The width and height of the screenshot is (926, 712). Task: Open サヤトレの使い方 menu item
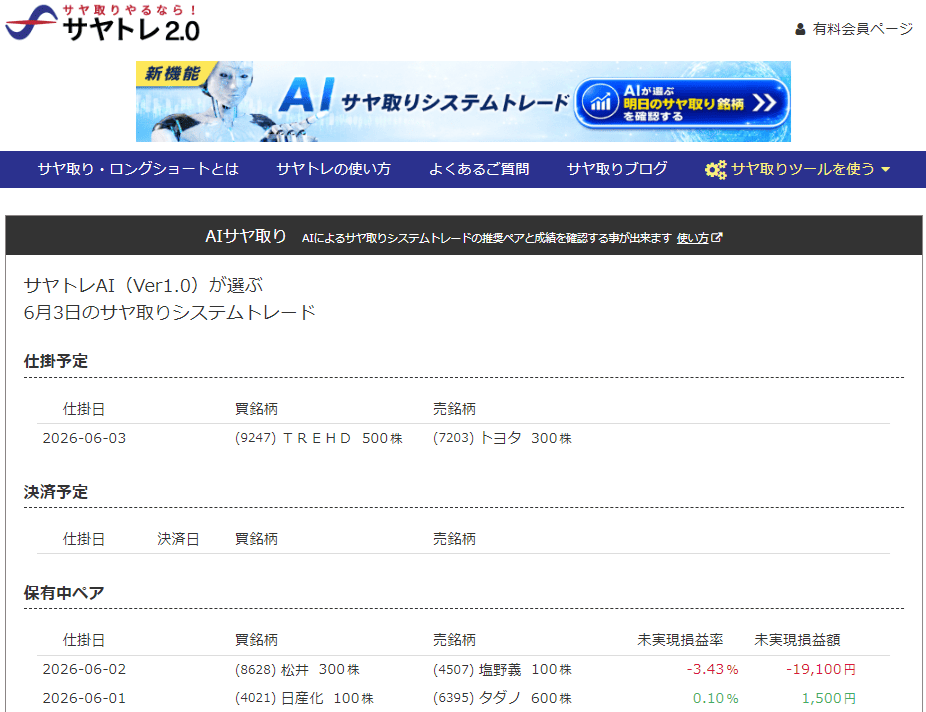[334, 169]
